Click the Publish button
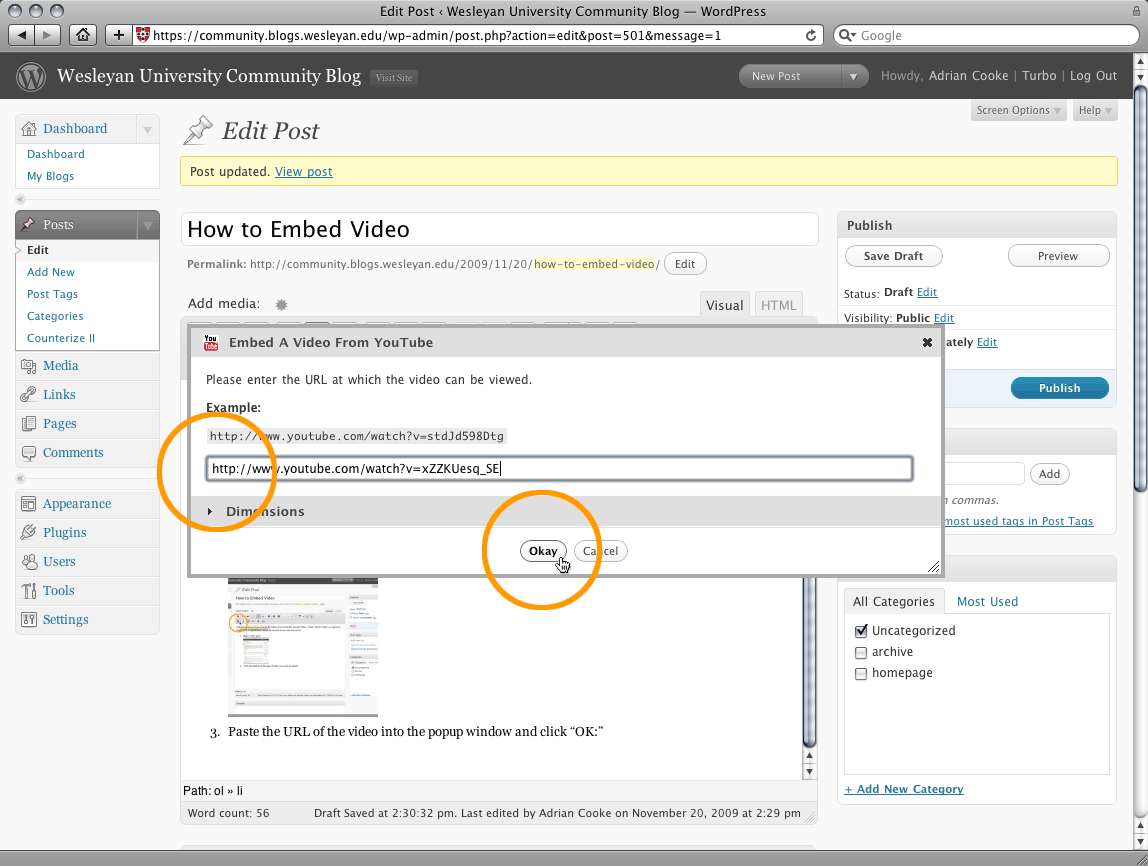This screenshot has width=1148, height=866. pos(1059,388)
